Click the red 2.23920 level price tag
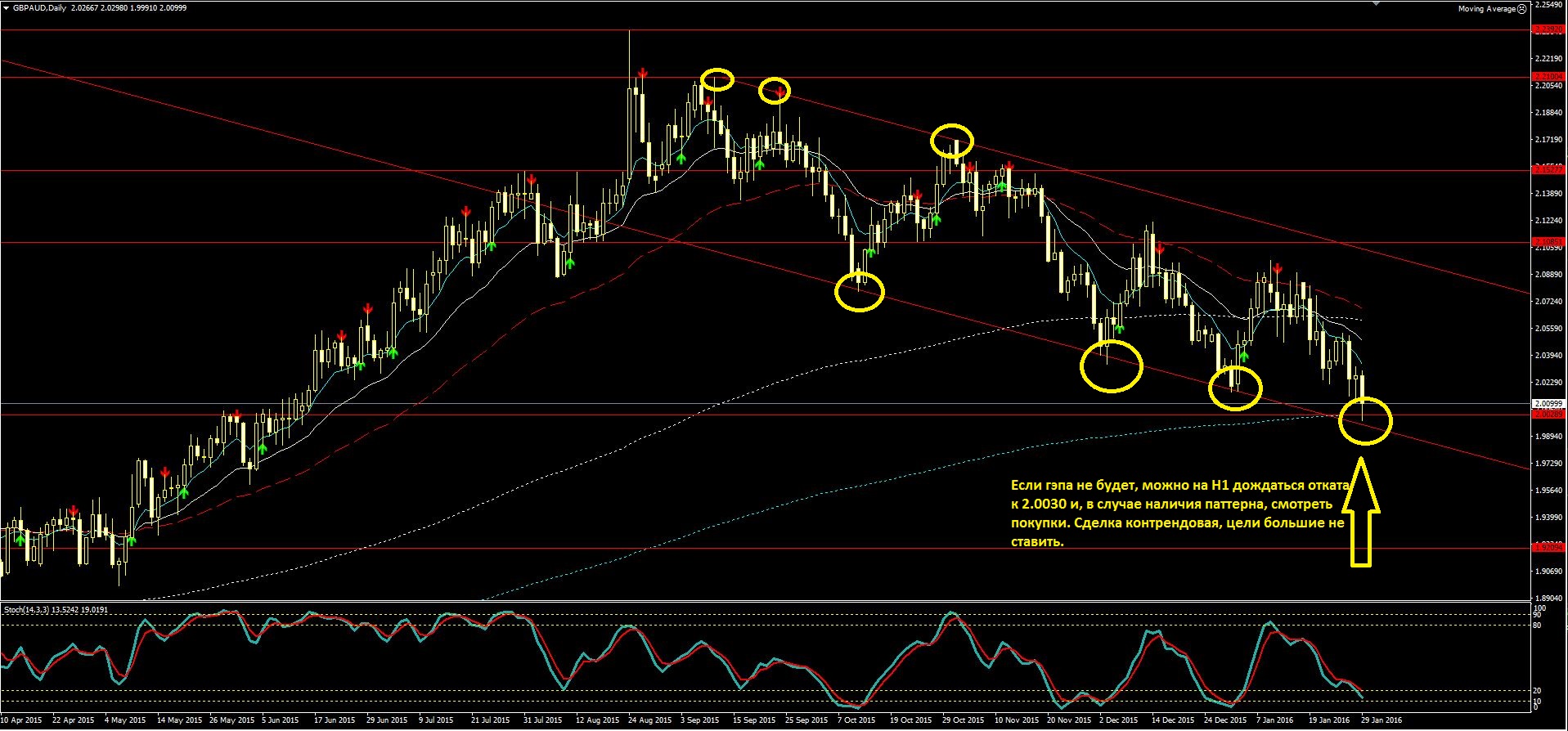 1548,29
